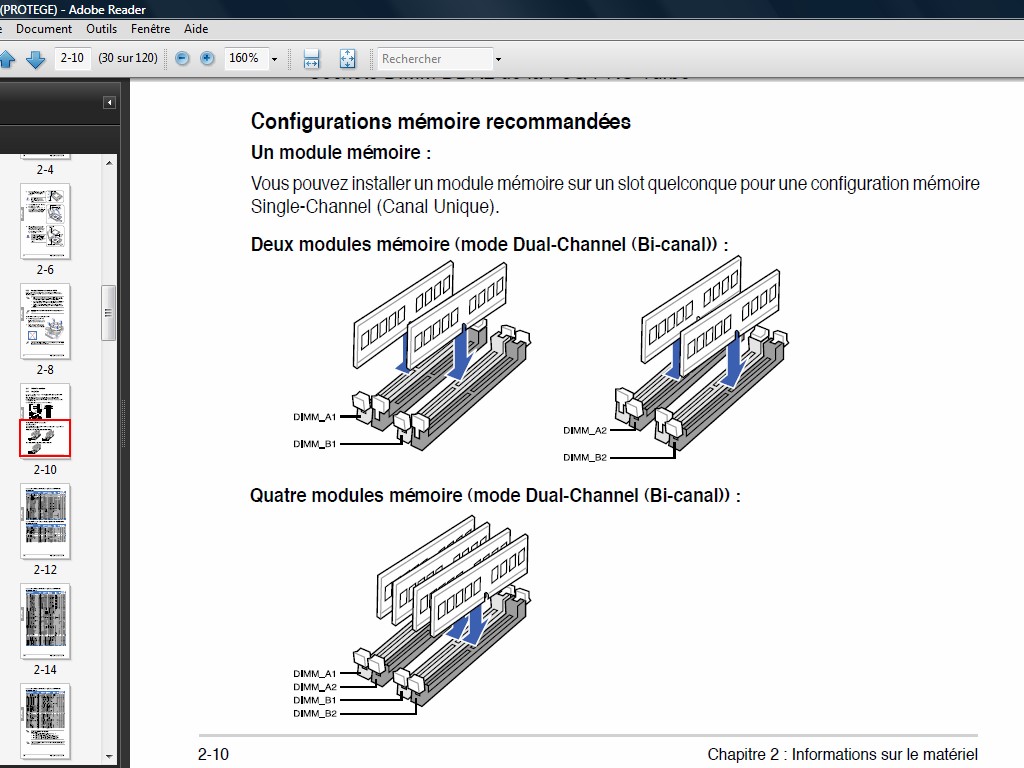
Task: Open the Document menu
Action: [44, 29]
